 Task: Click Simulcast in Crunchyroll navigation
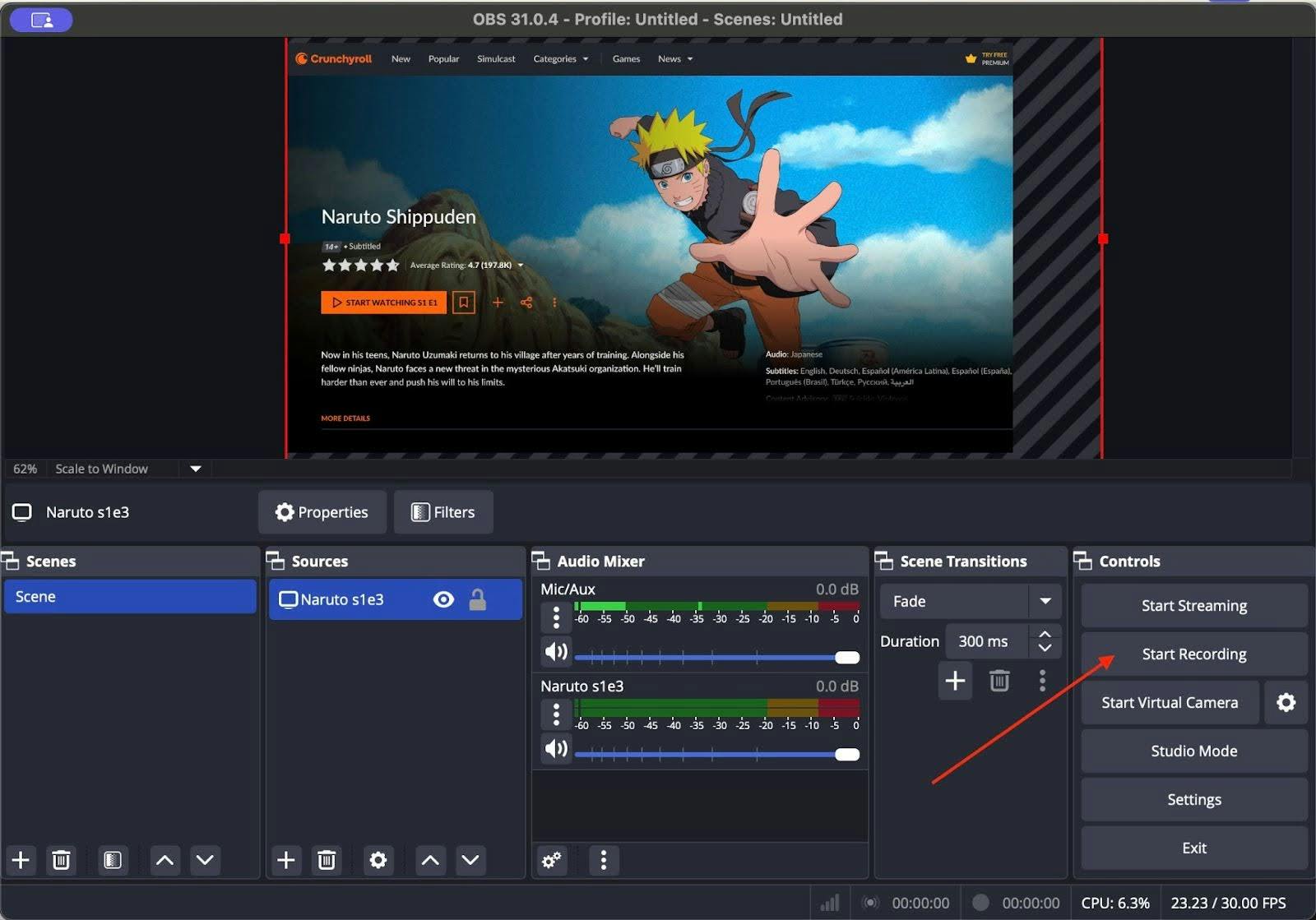tap(496, 59)
